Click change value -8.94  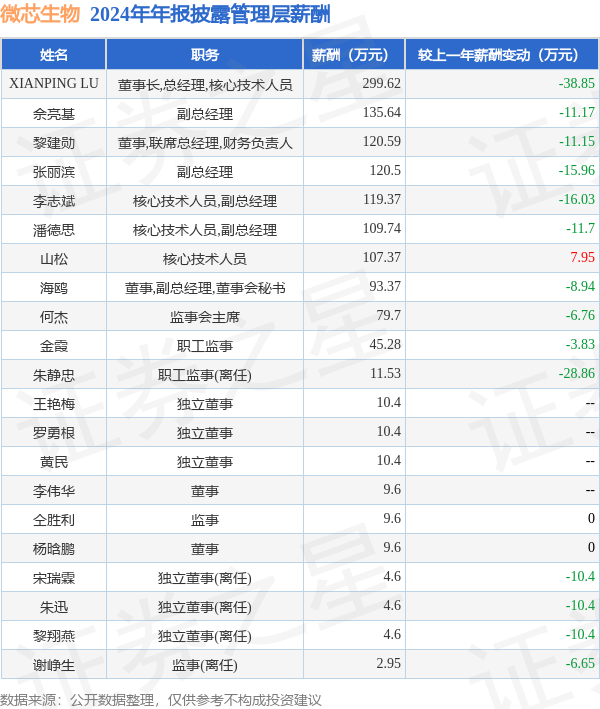click(580, 286)
